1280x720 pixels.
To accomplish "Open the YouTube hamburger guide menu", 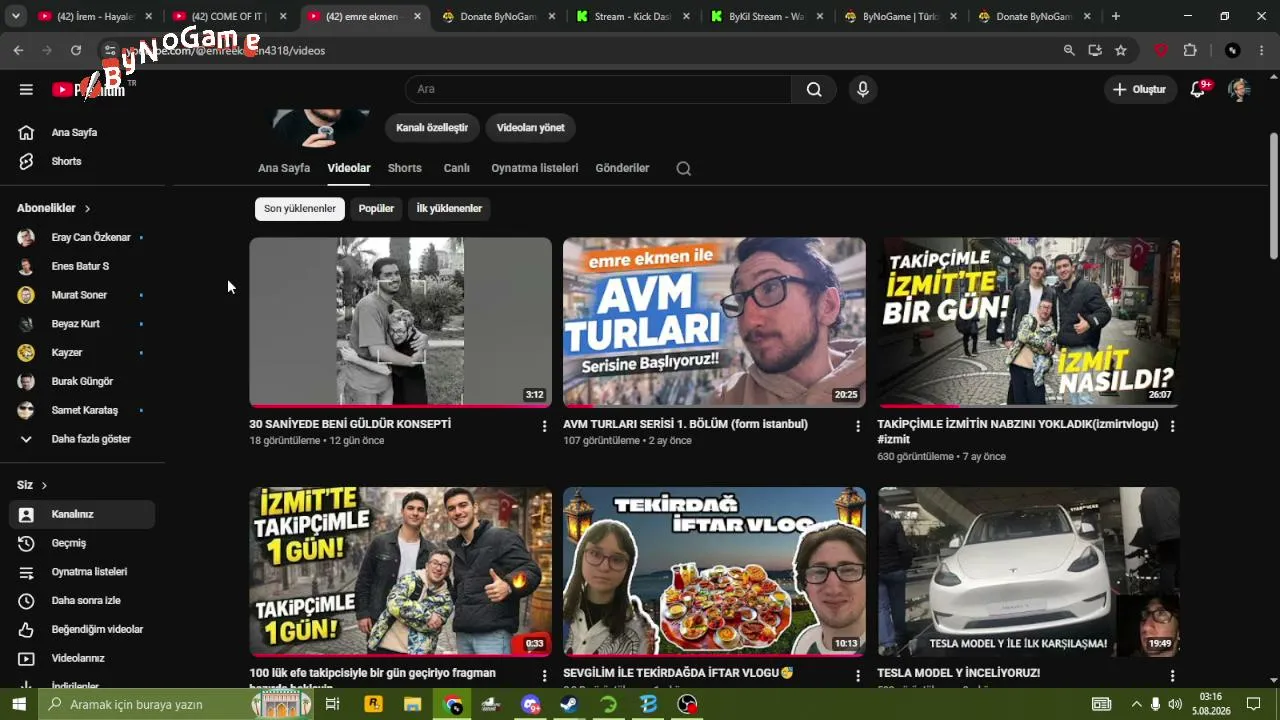I will point(26,89).
